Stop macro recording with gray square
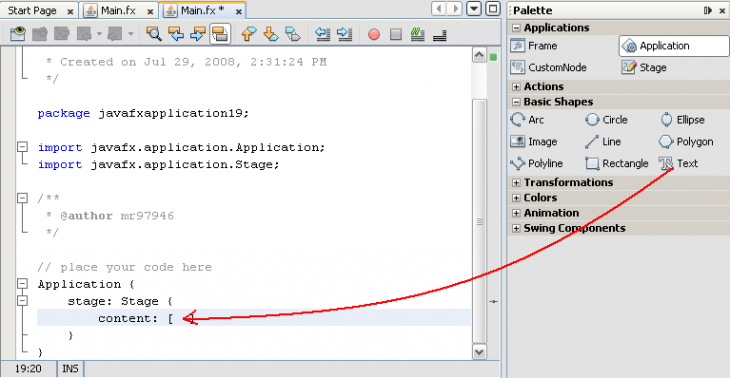Screen dimensions: 730x378 click(x=396, y=34)
